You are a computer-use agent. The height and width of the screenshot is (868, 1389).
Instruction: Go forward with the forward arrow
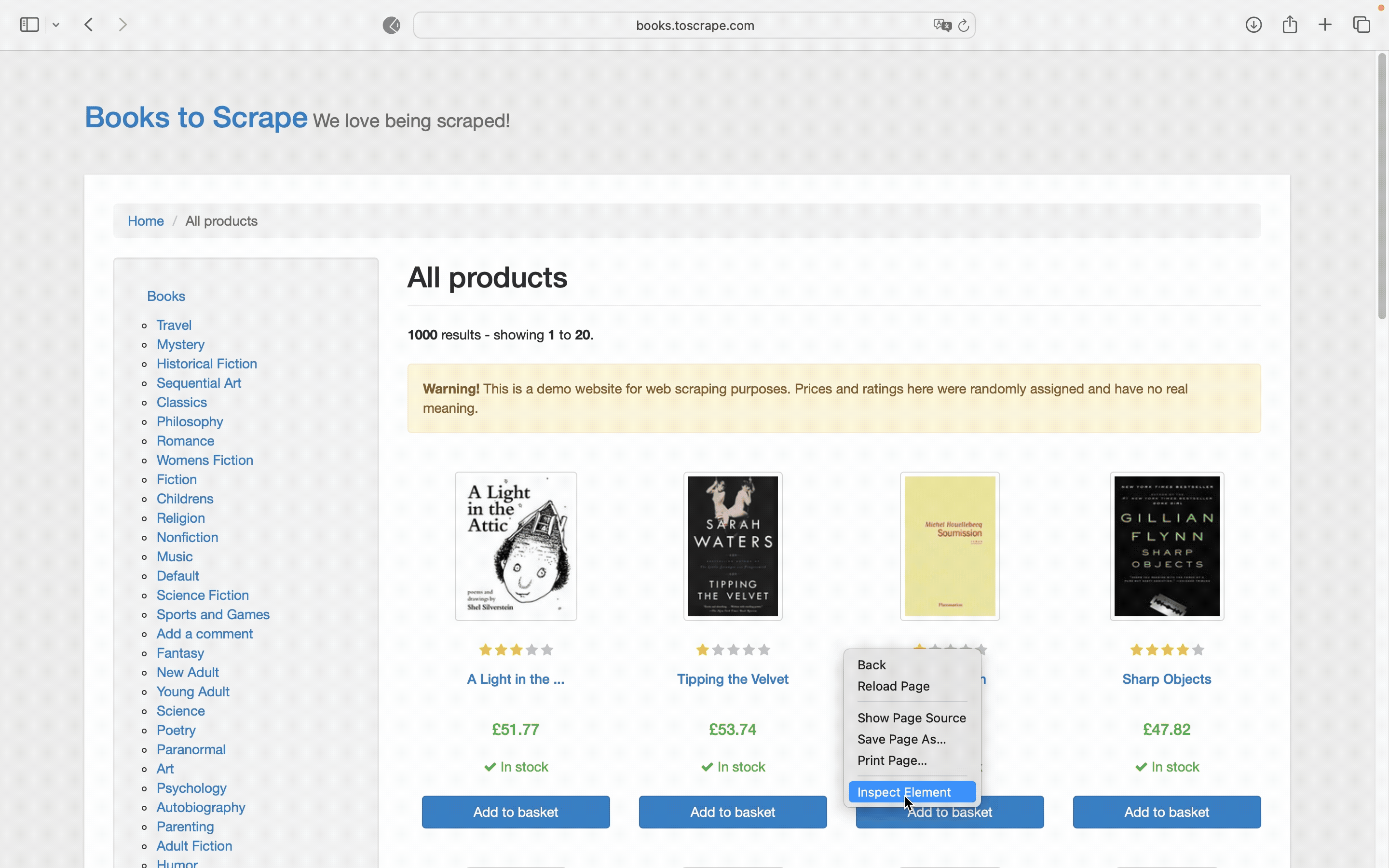coord(122,25)
